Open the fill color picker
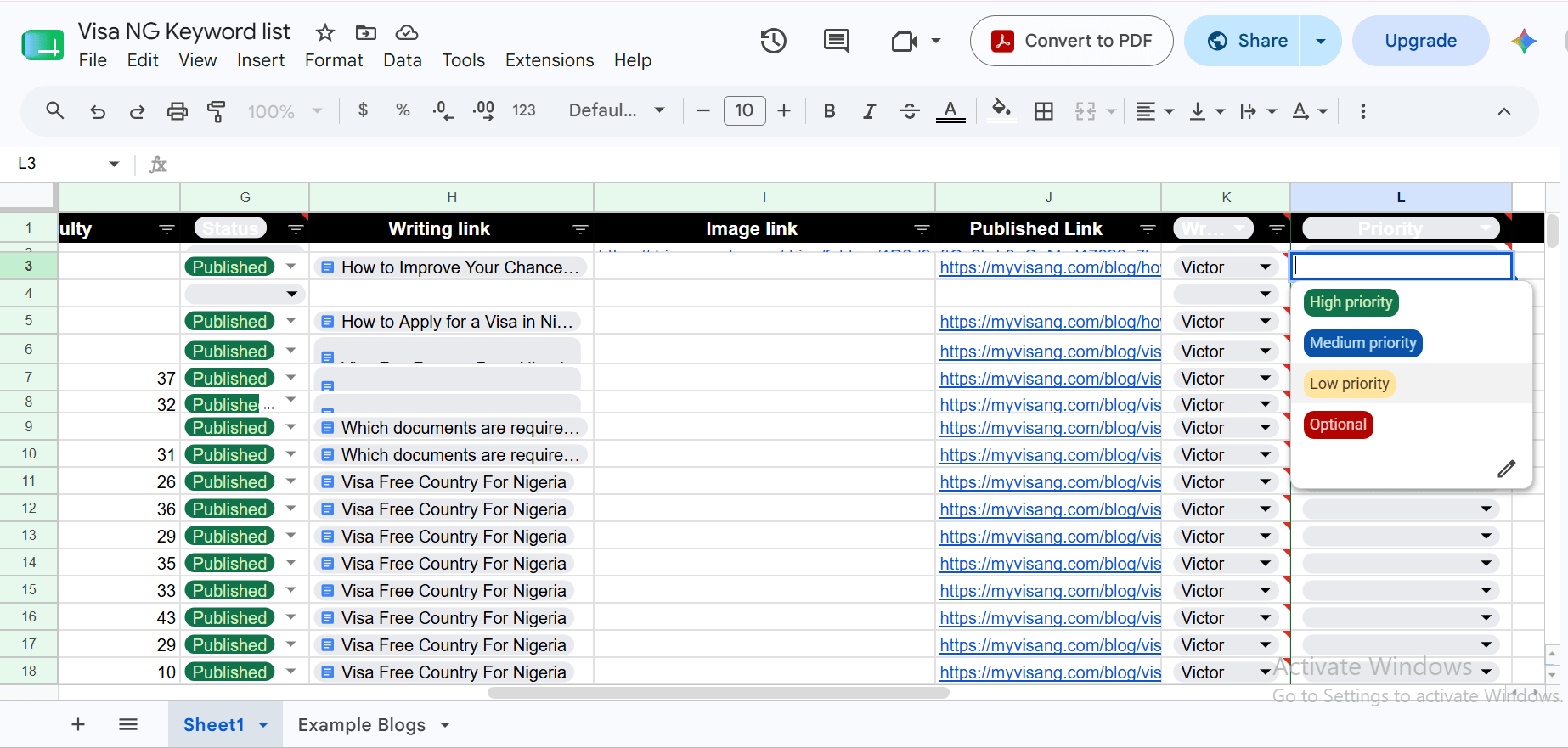Screen dimensions: 1568x748 [1001, 110]
